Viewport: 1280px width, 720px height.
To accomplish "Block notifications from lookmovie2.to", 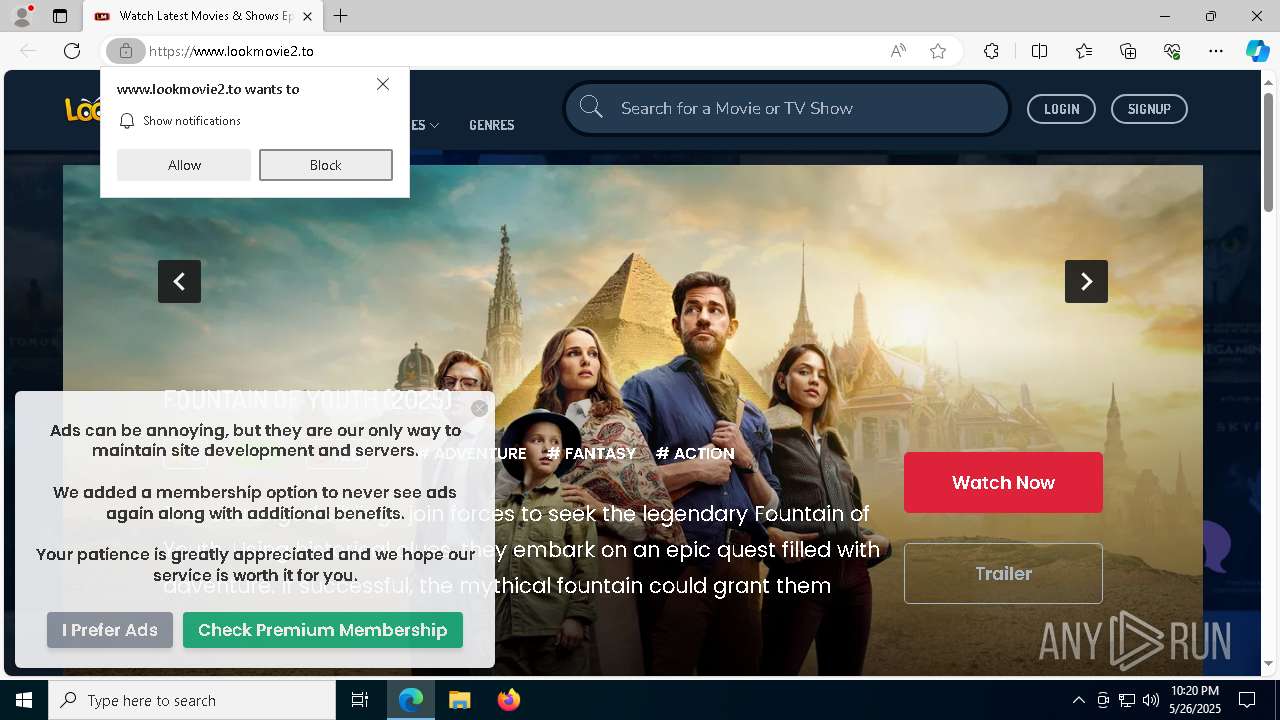I will click(x=326, y=165).
